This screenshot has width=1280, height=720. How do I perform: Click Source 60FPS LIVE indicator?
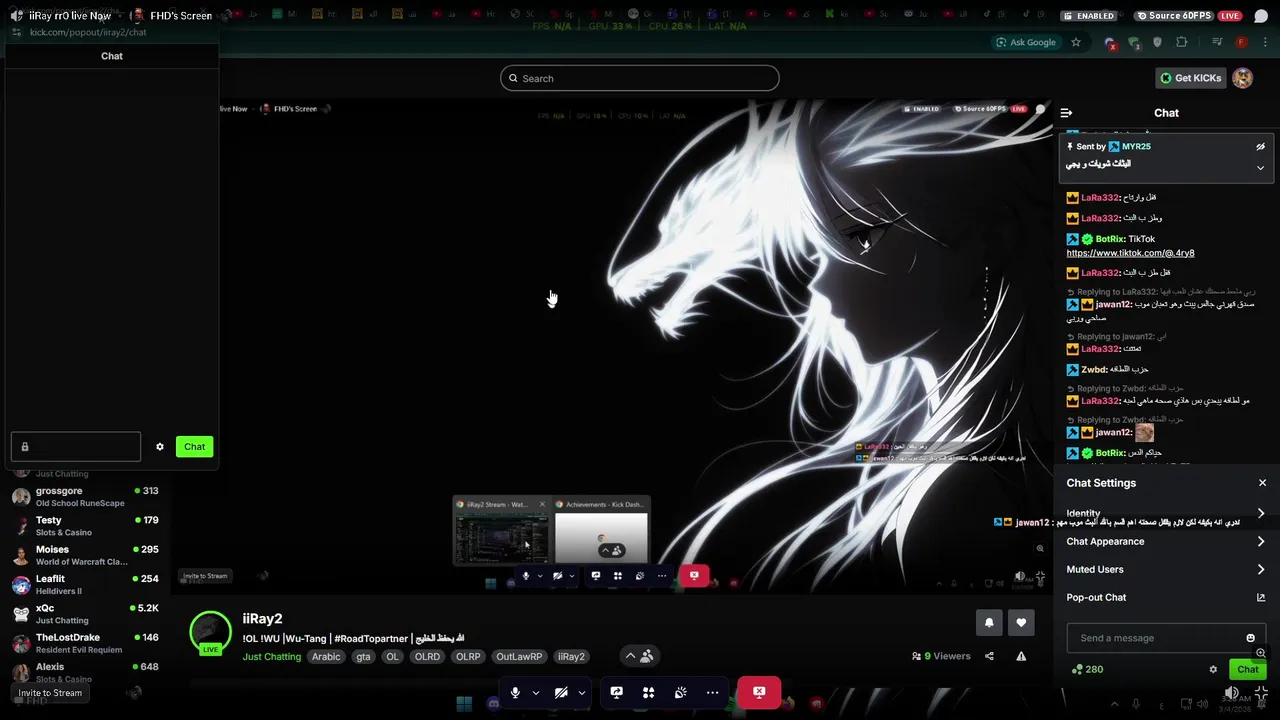[x=1188, y=16]
